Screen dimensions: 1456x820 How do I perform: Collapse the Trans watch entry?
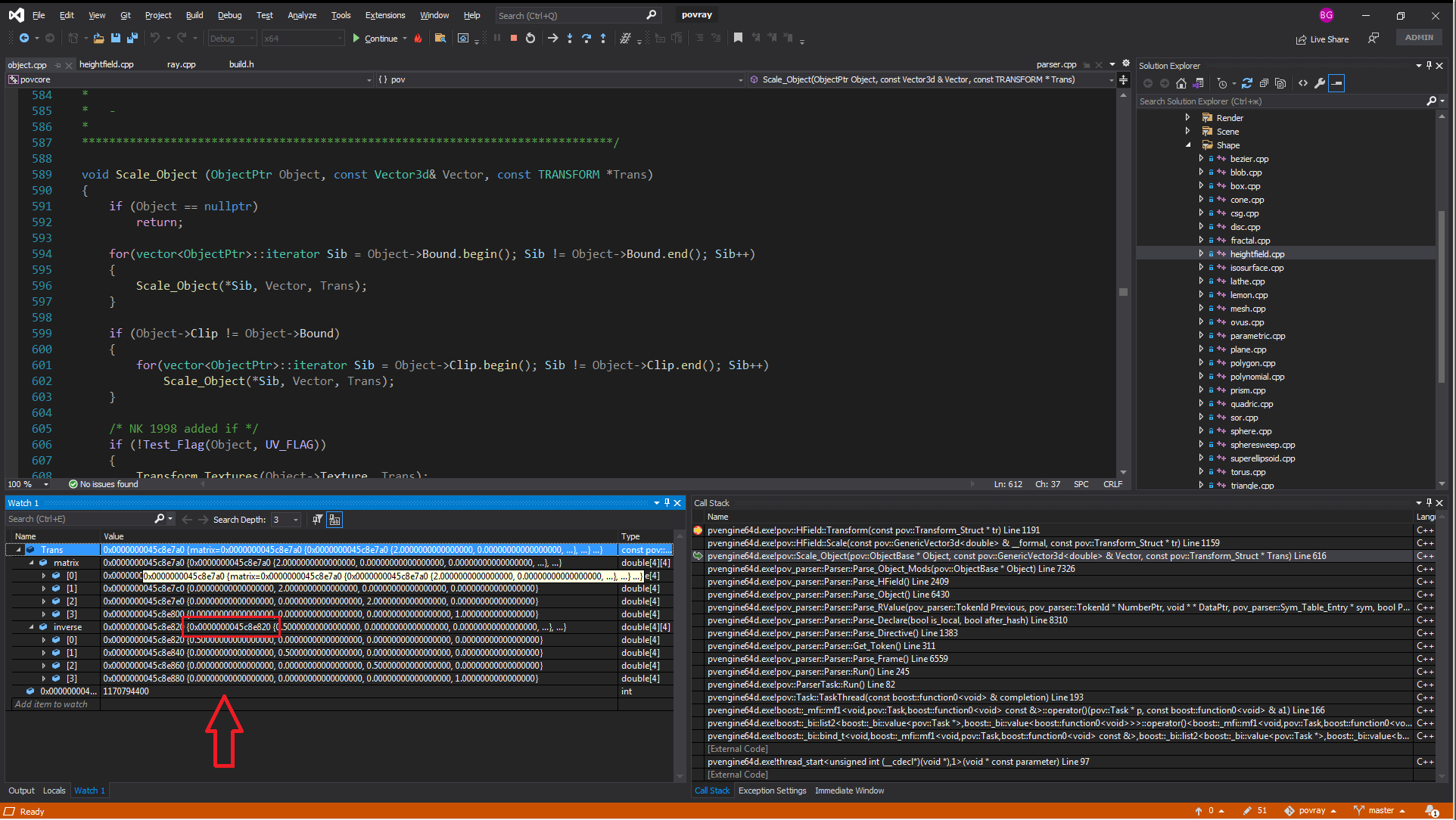tap(18, 550)
